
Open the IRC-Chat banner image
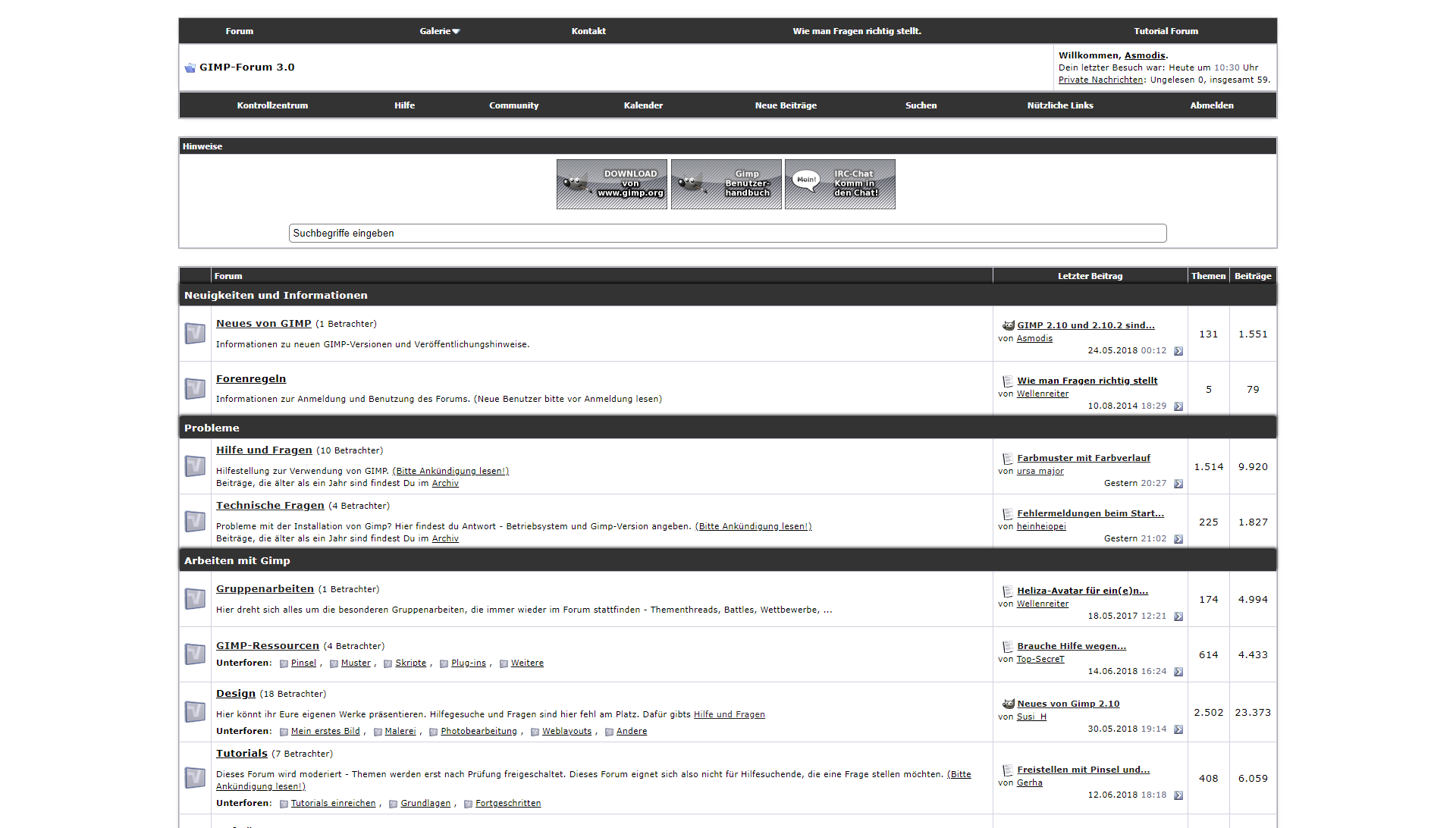839,184
